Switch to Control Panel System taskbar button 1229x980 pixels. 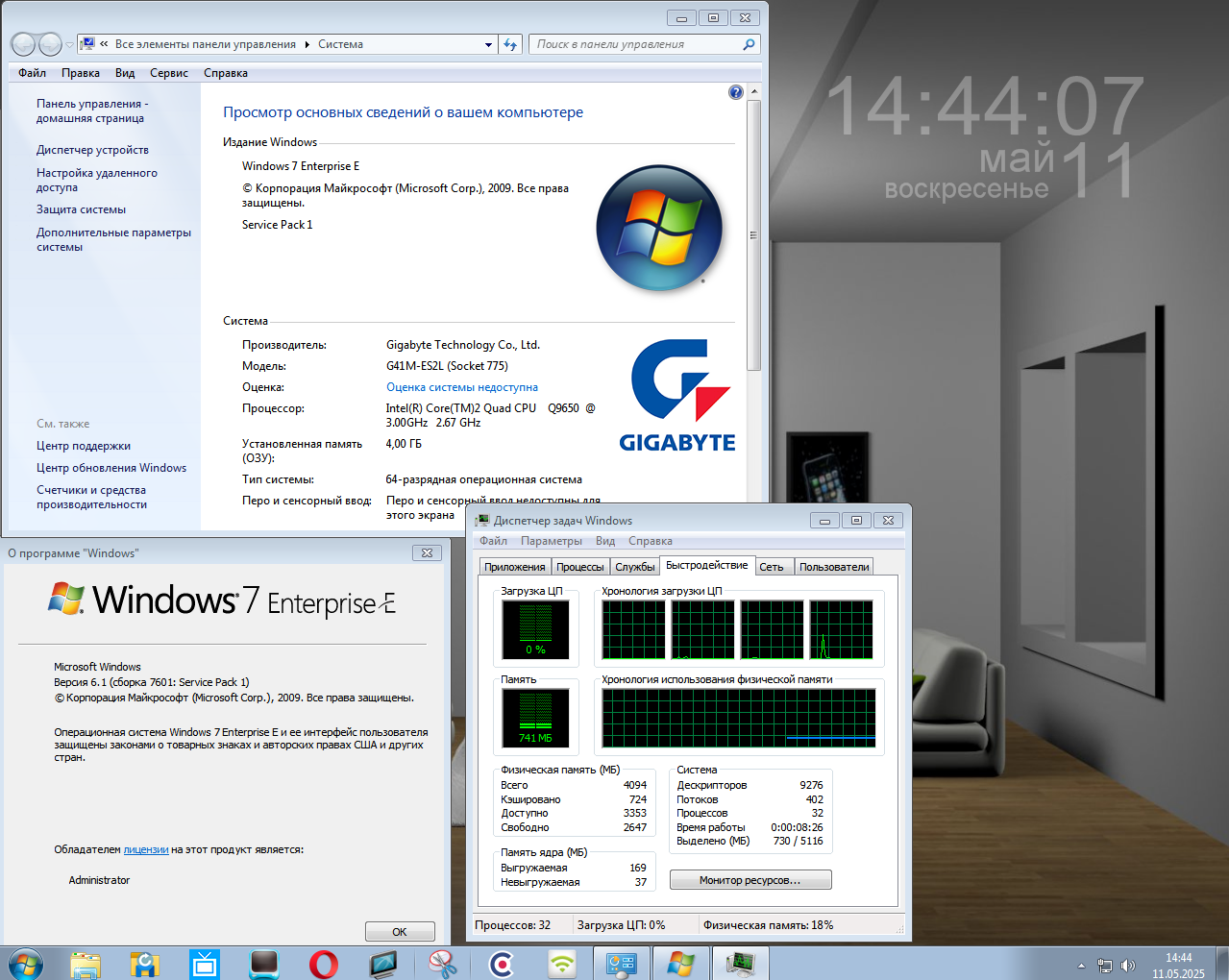(622, 964)
